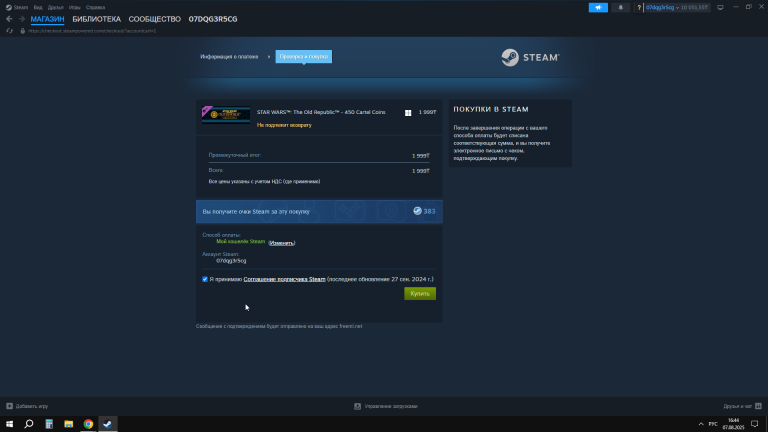768x432 pixels.
Task: Click the account name under Аккаунт Steam
Action: 231,261
